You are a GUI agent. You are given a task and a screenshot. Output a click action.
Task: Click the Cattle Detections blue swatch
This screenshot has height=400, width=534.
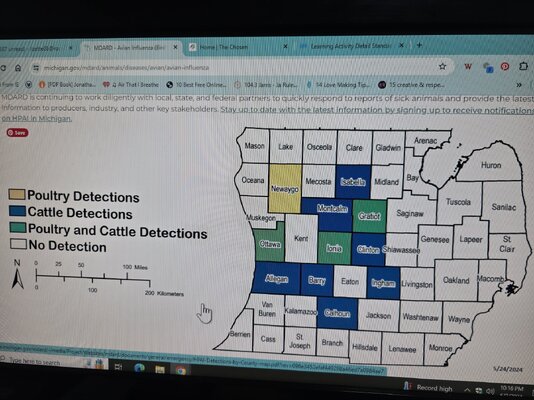17,211
